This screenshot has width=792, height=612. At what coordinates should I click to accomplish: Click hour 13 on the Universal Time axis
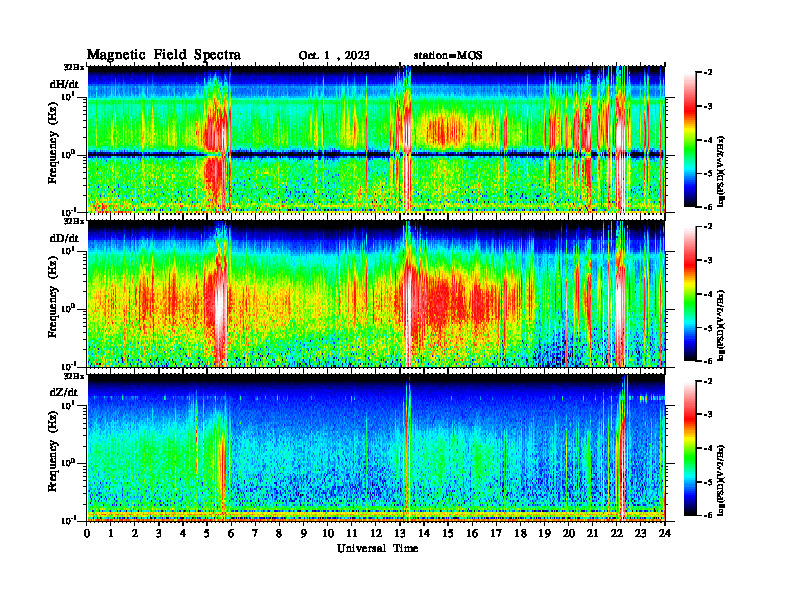pyautogui.click(x=400, y=534)
